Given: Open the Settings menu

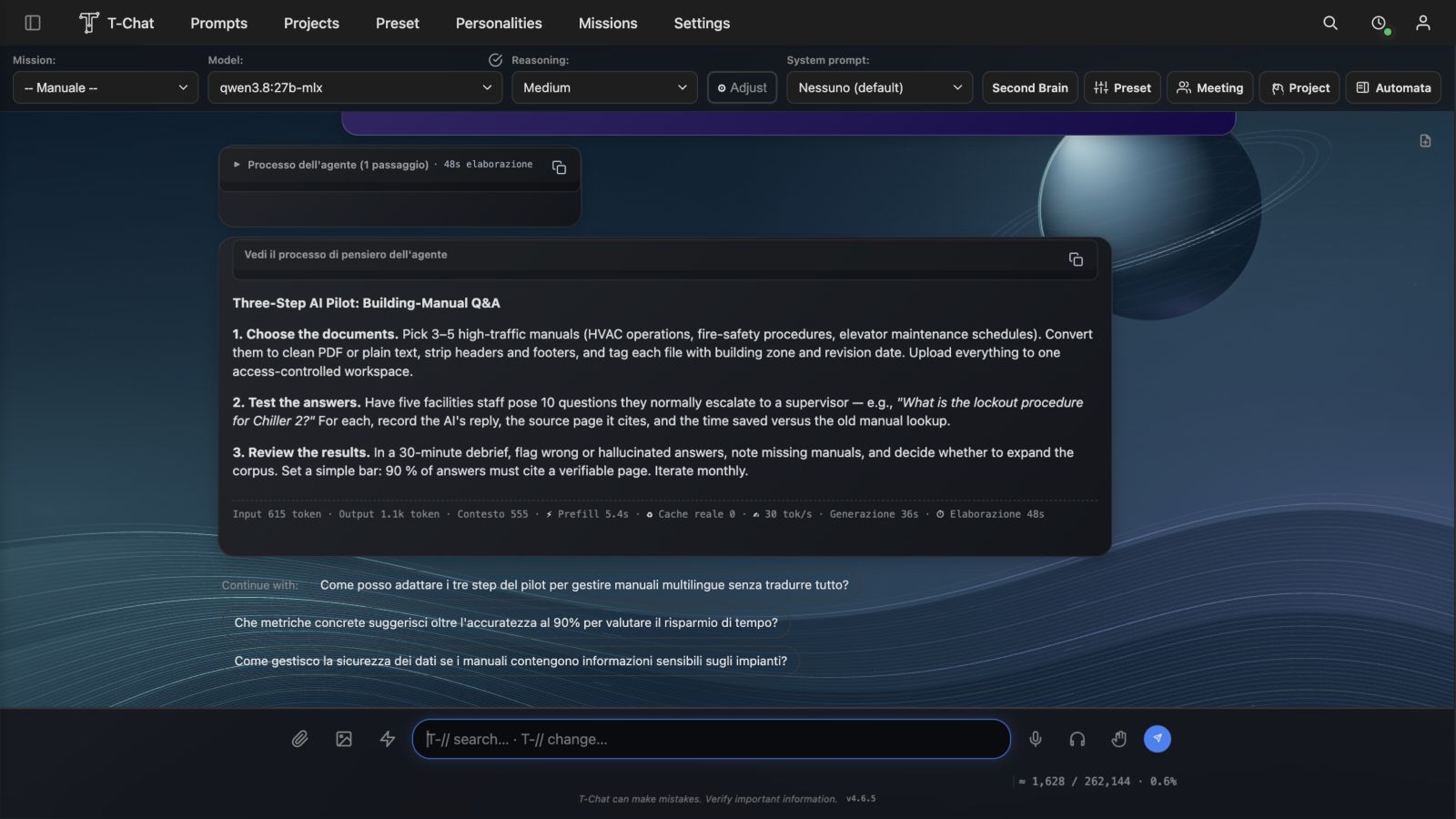Looking at the screenshot, I should click(702, 23).
